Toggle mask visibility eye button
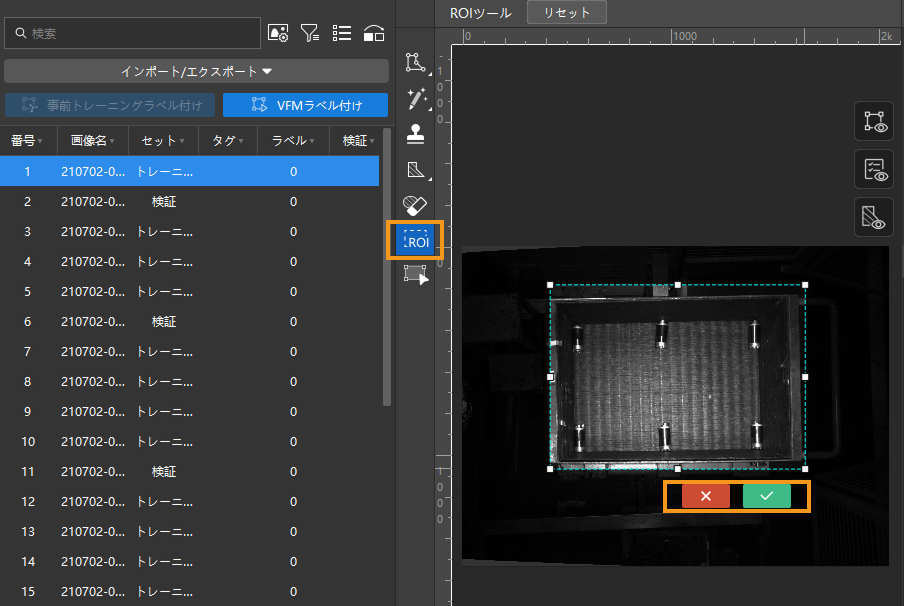Viewport: 904px width, 606px height. pos(873,217)
